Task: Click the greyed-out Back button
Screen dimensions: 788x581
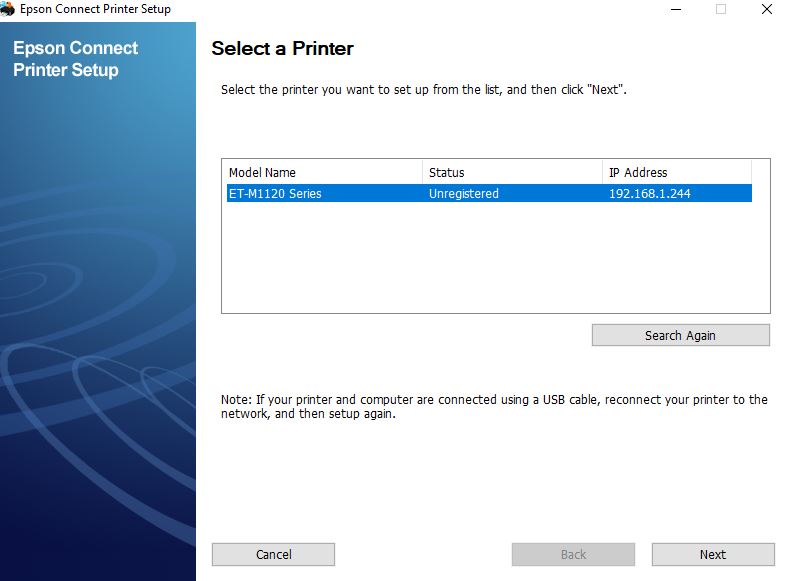Action: coord(573,554)
